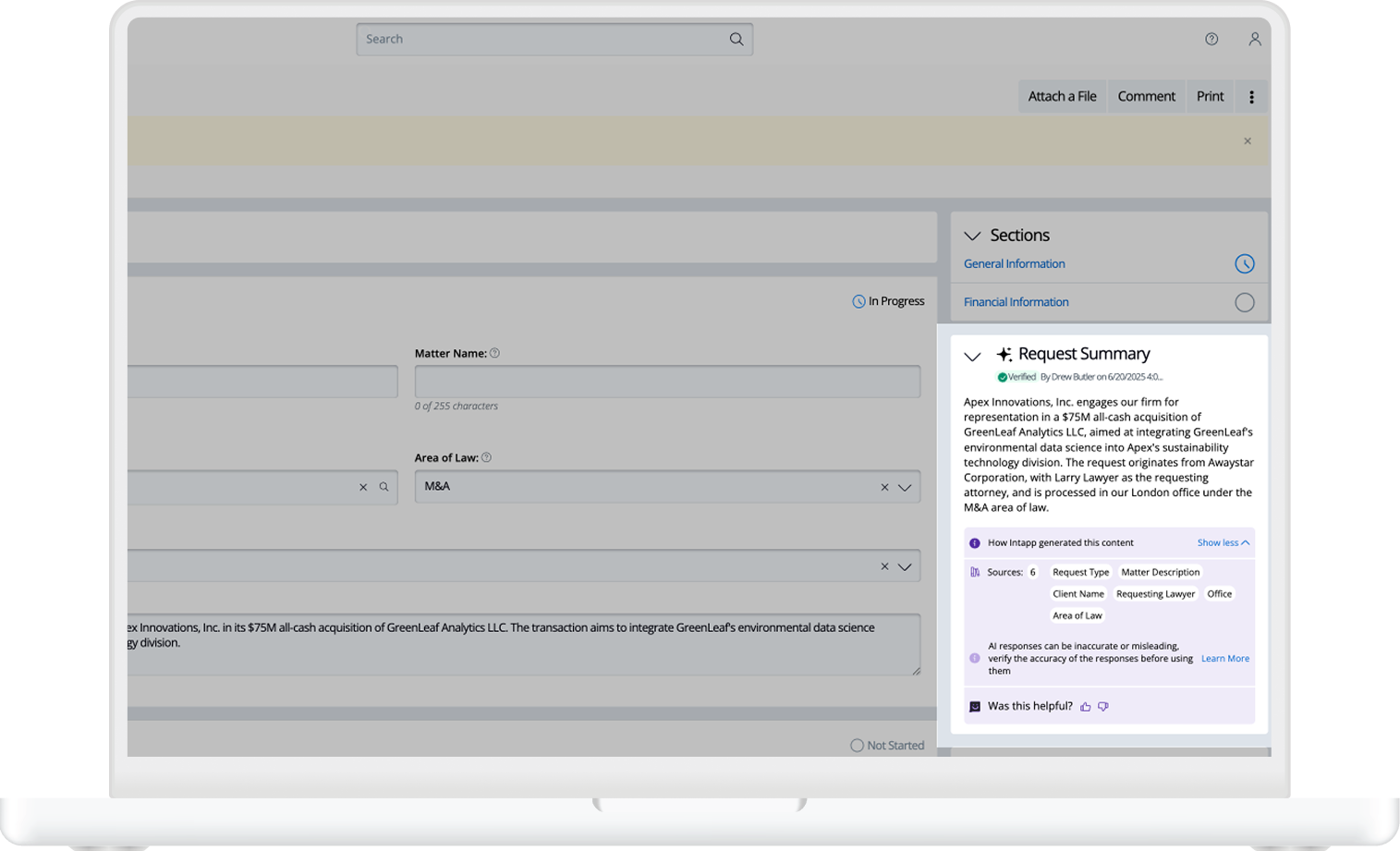This screenshot has height=851, width=1400.
Task: Click the Matter Name help icon
Action: pyautogui.click(x=494, y=353)
